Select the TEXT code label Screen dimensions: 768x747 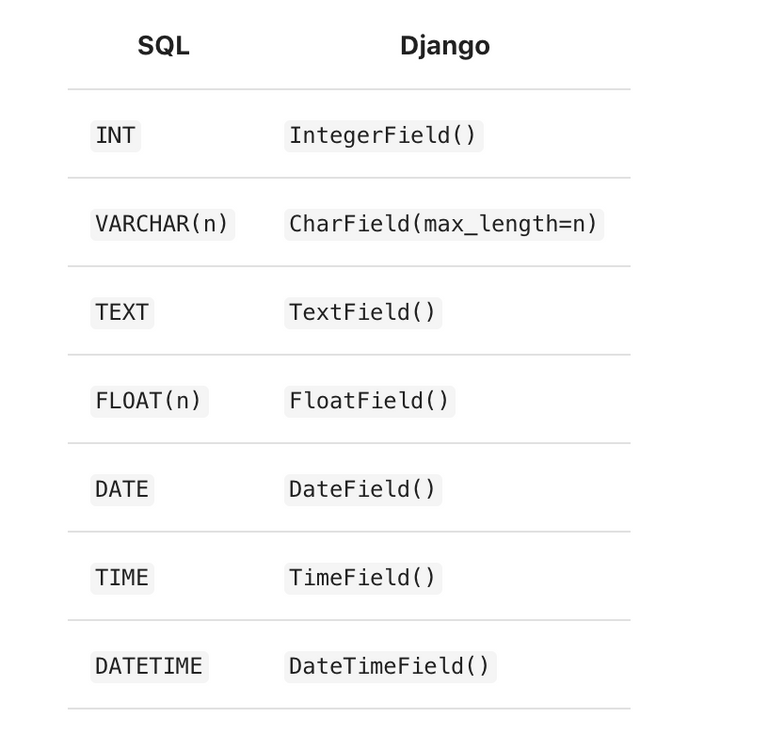[122, 313]
